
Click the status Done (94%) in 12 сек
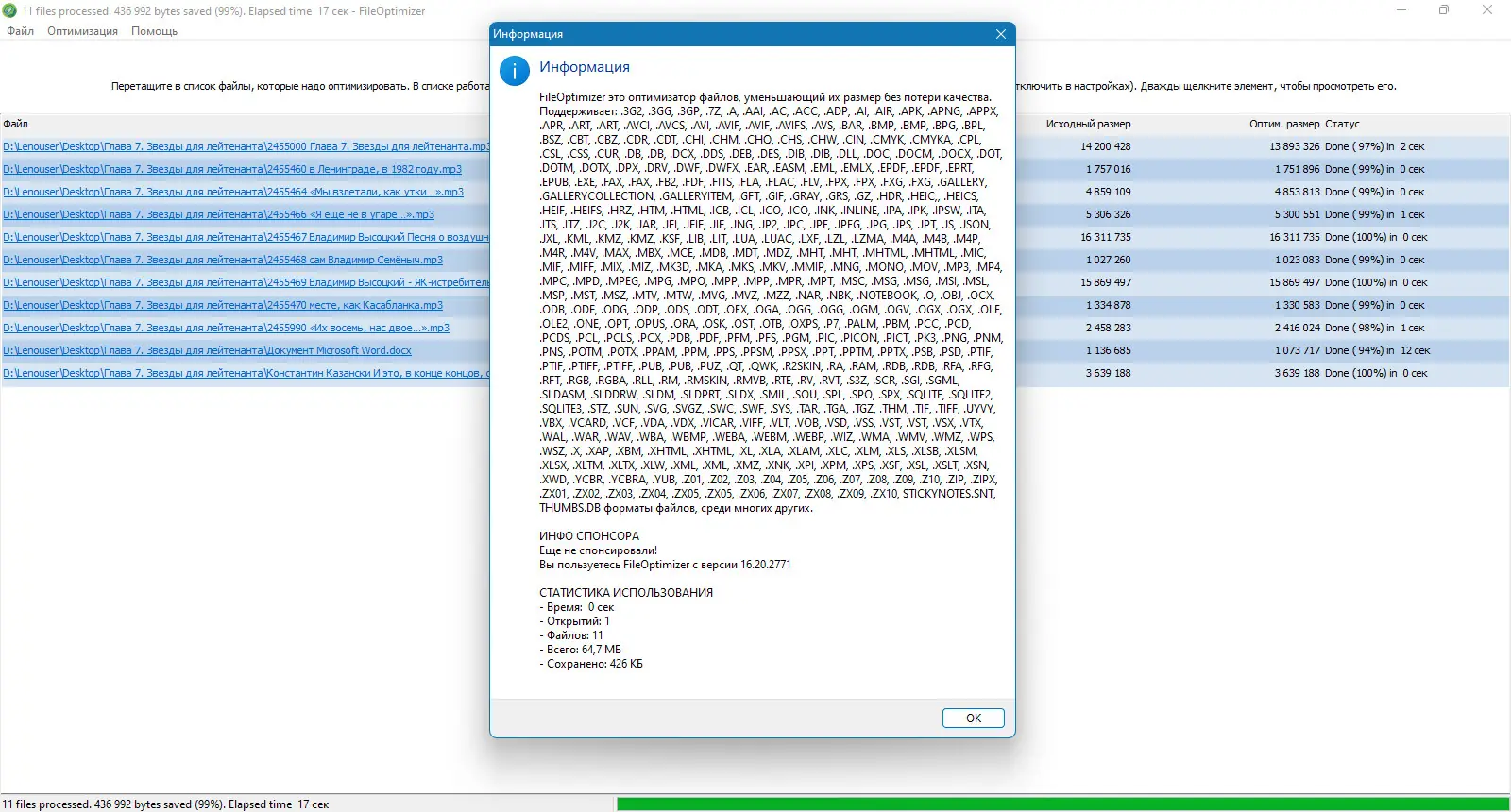tap(1377, 350)
